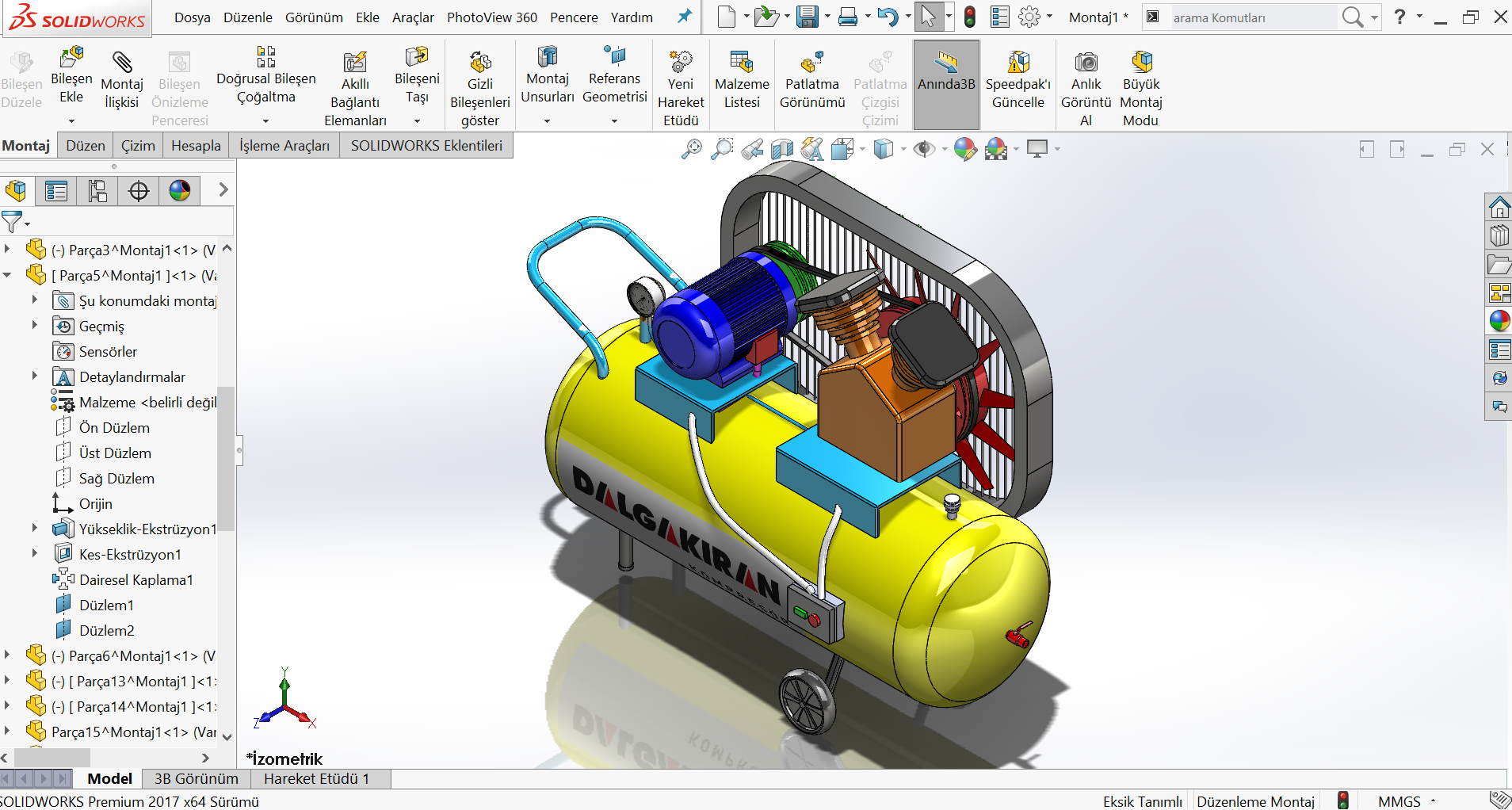Open the DisplayManager color sphere tab
The width and height of the screenshot is (1512, 810).
pos(180,191)
